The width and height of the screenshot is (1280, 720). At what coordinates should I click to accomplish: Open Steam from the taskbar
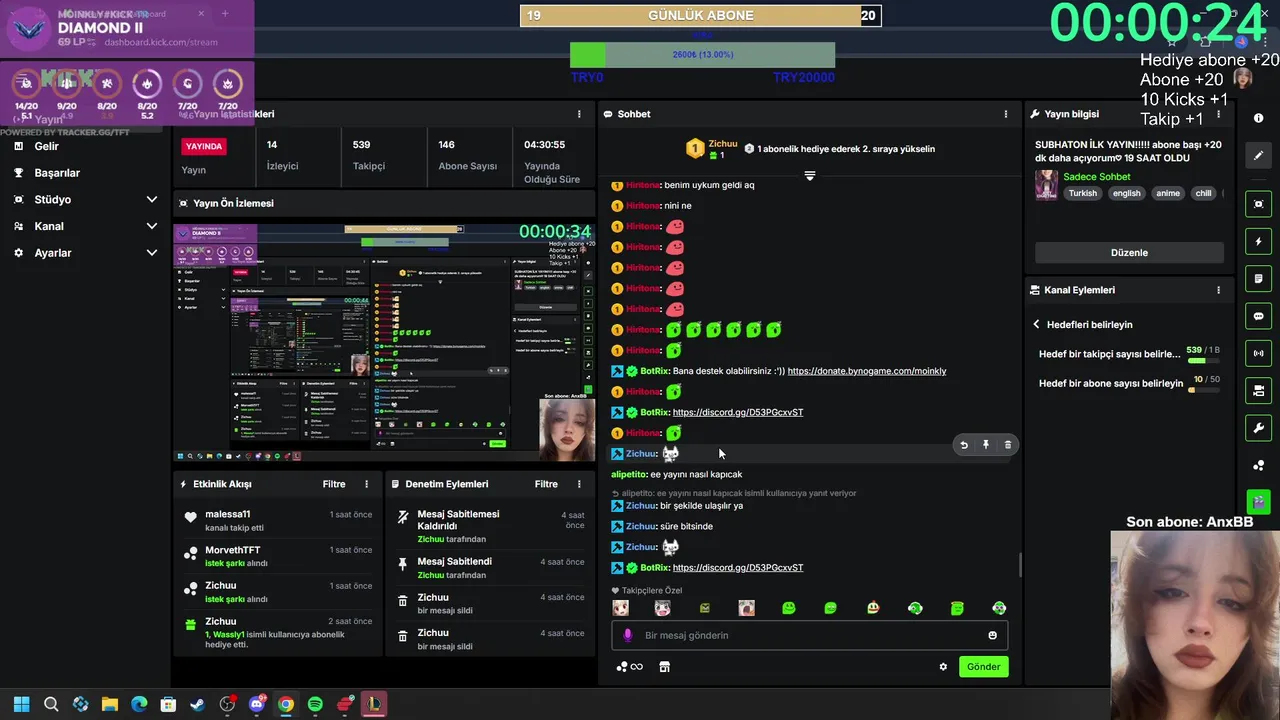198,704
